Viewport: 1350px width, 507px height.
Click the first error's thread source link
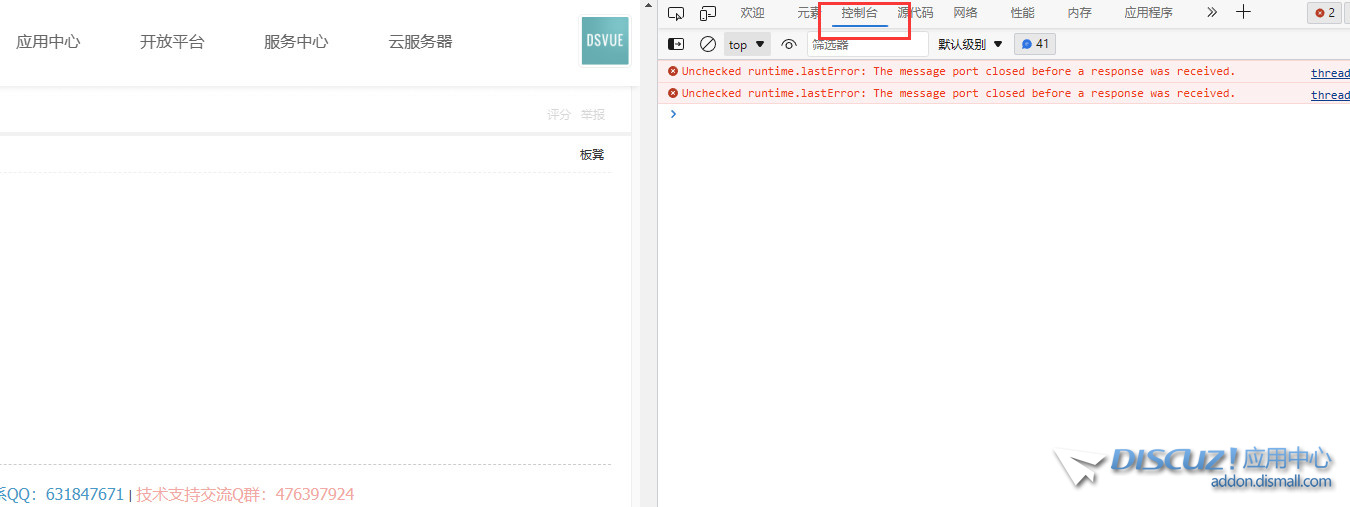(1330, 73)
